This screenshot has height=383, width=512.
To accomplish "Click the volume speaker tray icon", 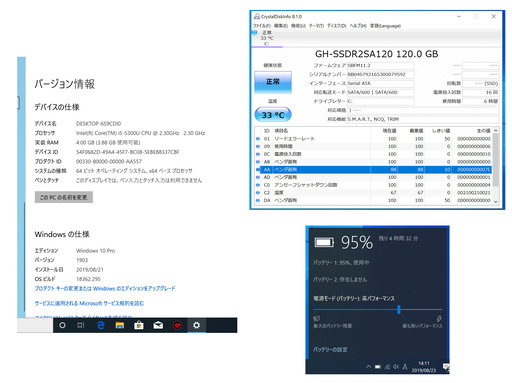I will point(396,367).
